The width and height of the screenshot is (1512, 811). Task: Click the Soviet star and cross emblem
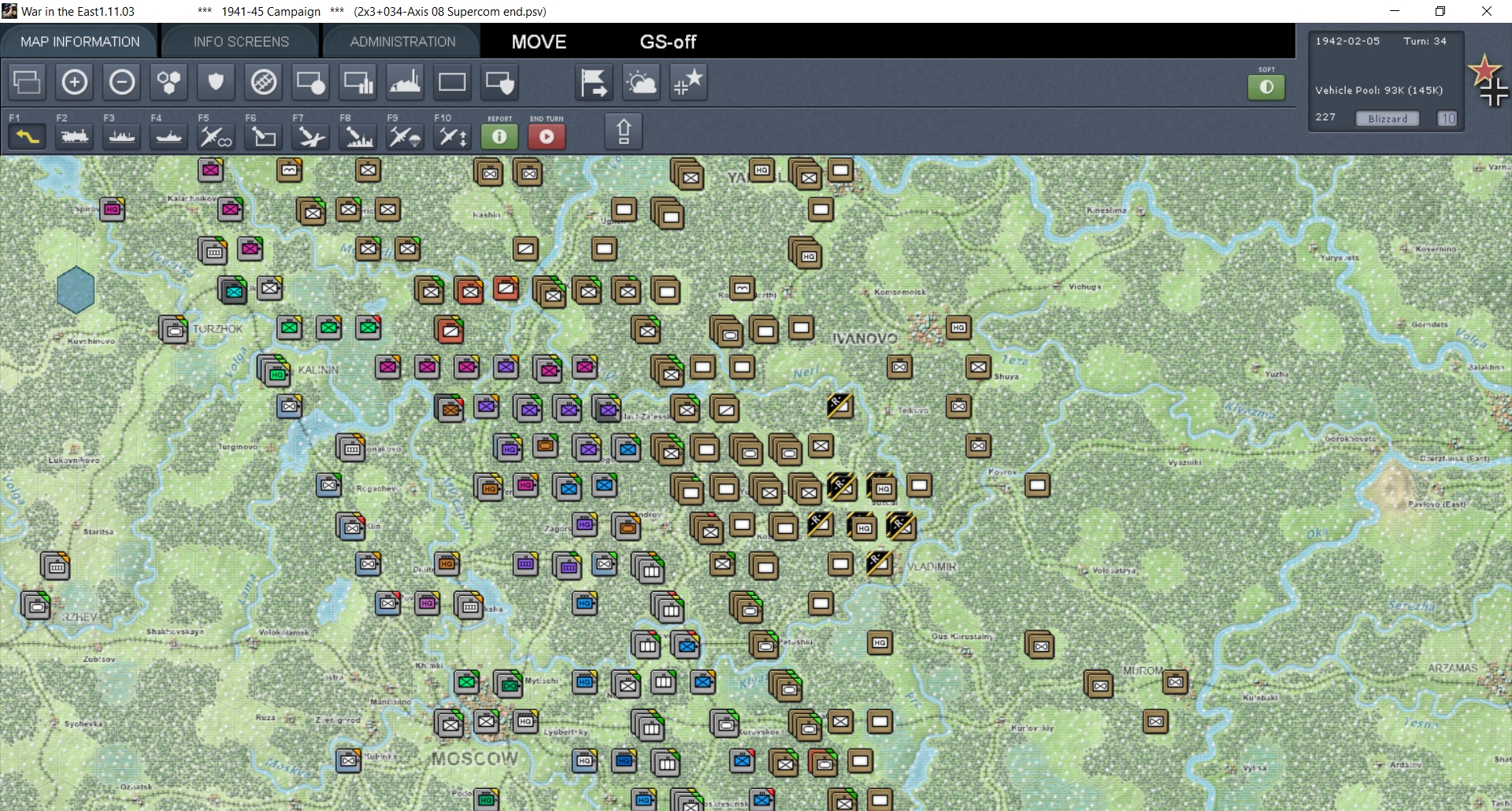click(1488, 80)
